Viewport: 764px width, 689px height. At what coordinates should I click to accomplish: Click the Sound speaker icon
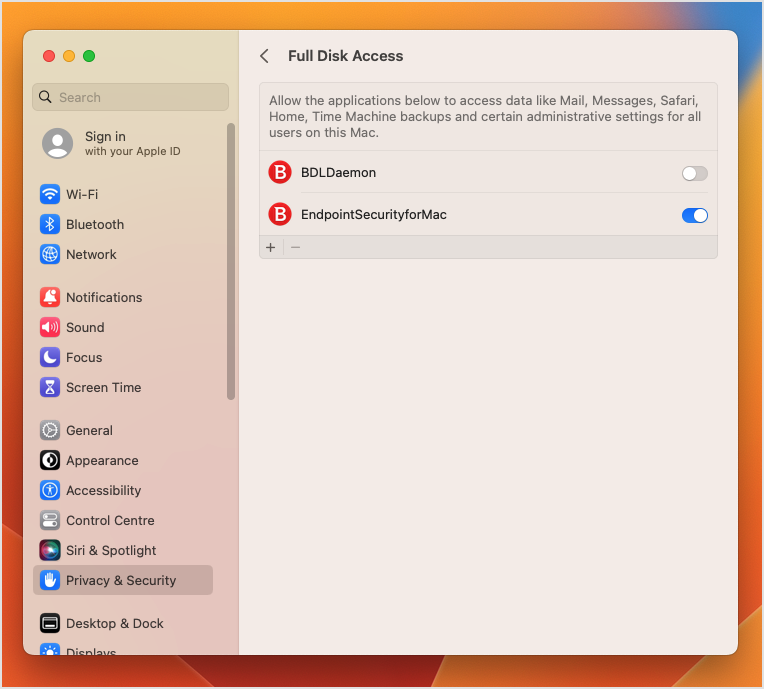pyautogui.click(x=50, y=327)
